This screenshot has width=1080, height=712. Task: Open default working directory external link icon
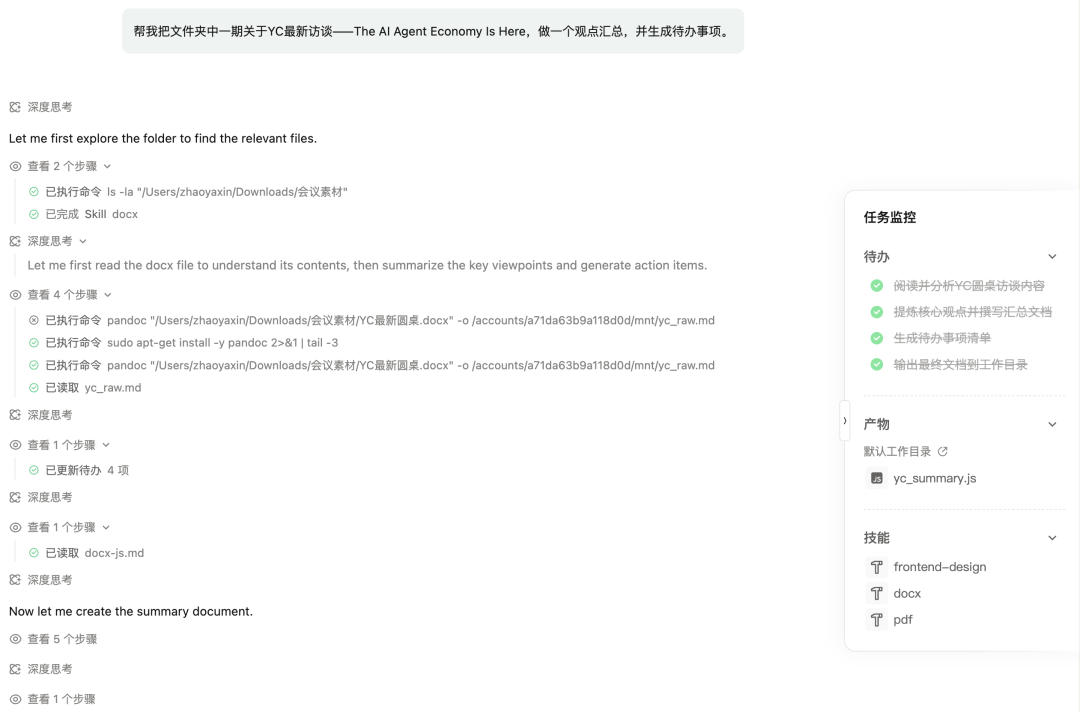[x=943, y=452]
